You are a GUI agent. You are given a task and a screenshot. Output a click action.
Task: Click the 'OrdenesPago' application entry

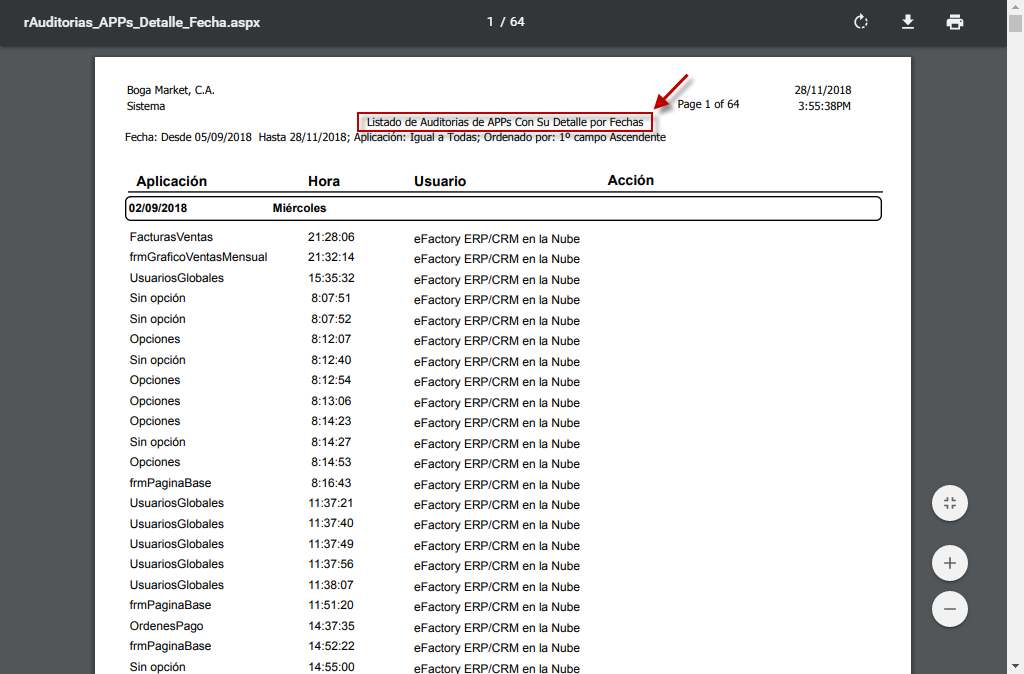[x=166, y=626]
